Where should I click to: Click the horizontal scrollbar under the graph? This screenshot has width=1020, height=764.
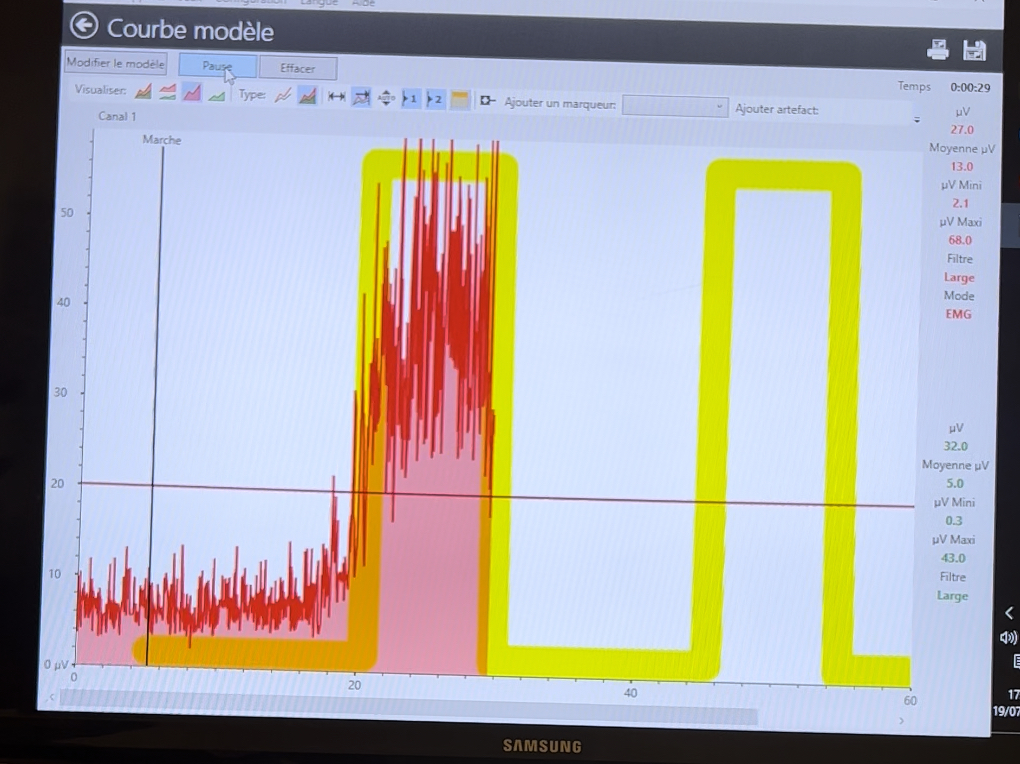click(x=409, y=707)
